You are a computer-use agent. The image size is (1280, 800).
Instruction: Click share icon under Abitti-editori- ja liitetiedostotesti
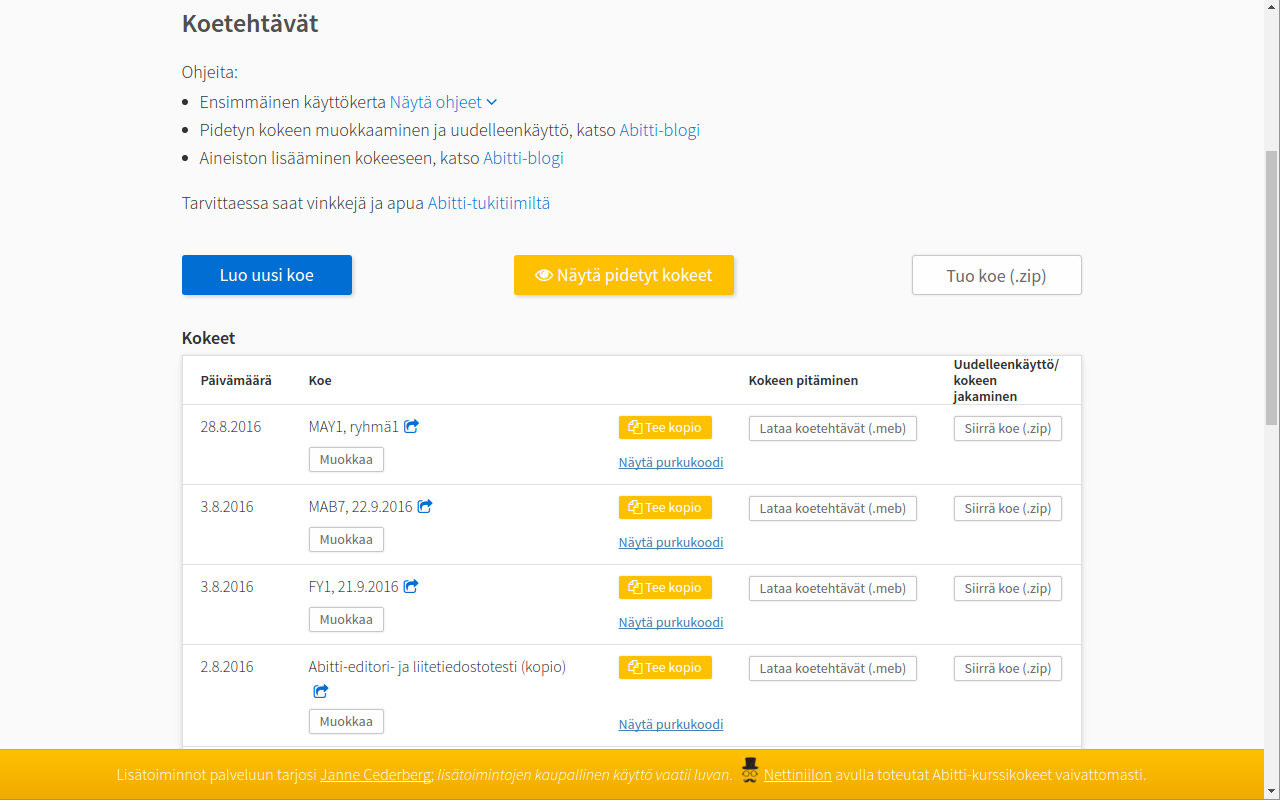(x=321, y=691)
